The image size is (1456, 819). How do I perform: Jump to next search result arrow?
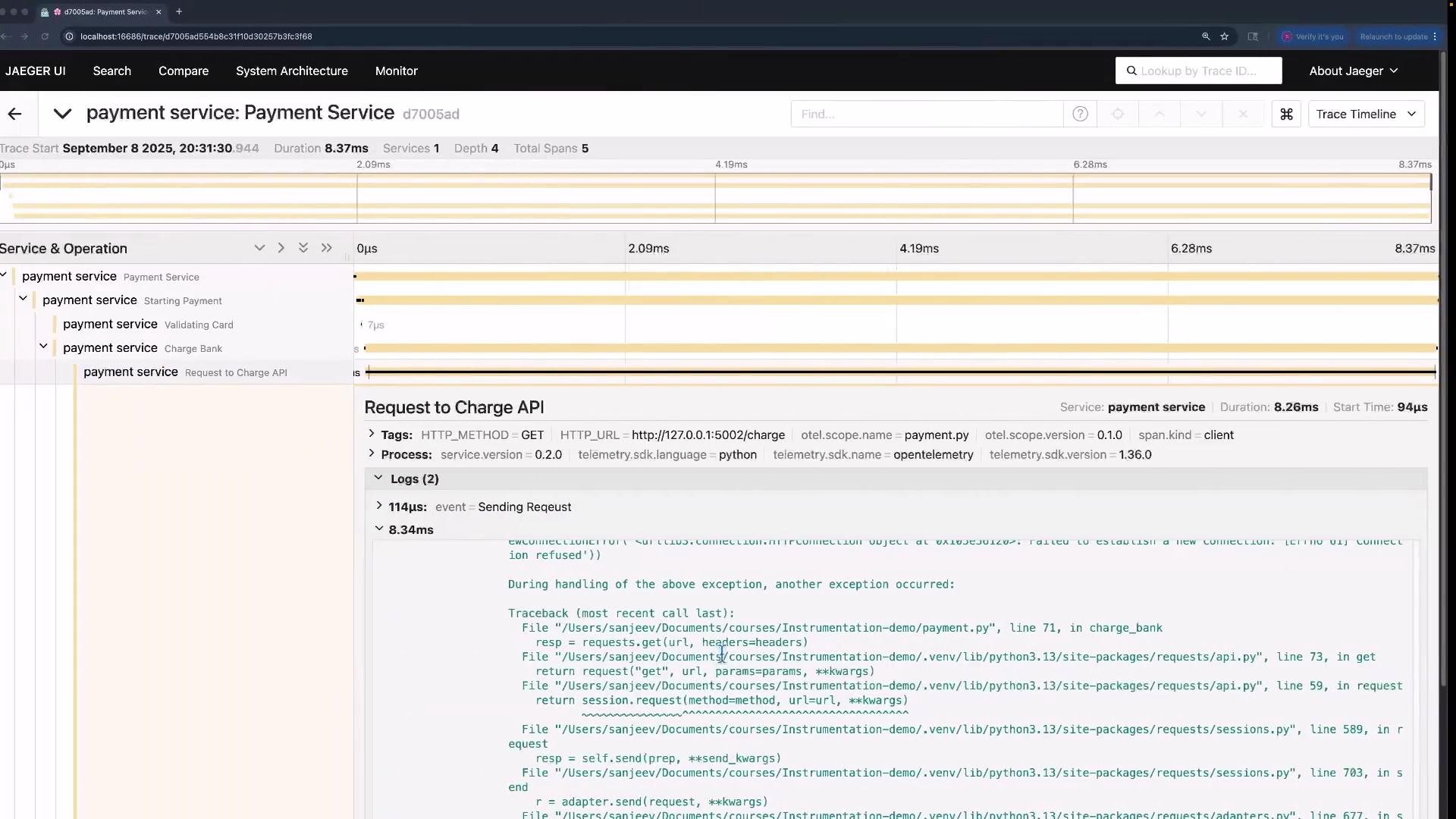click(x=1201, y=114)
